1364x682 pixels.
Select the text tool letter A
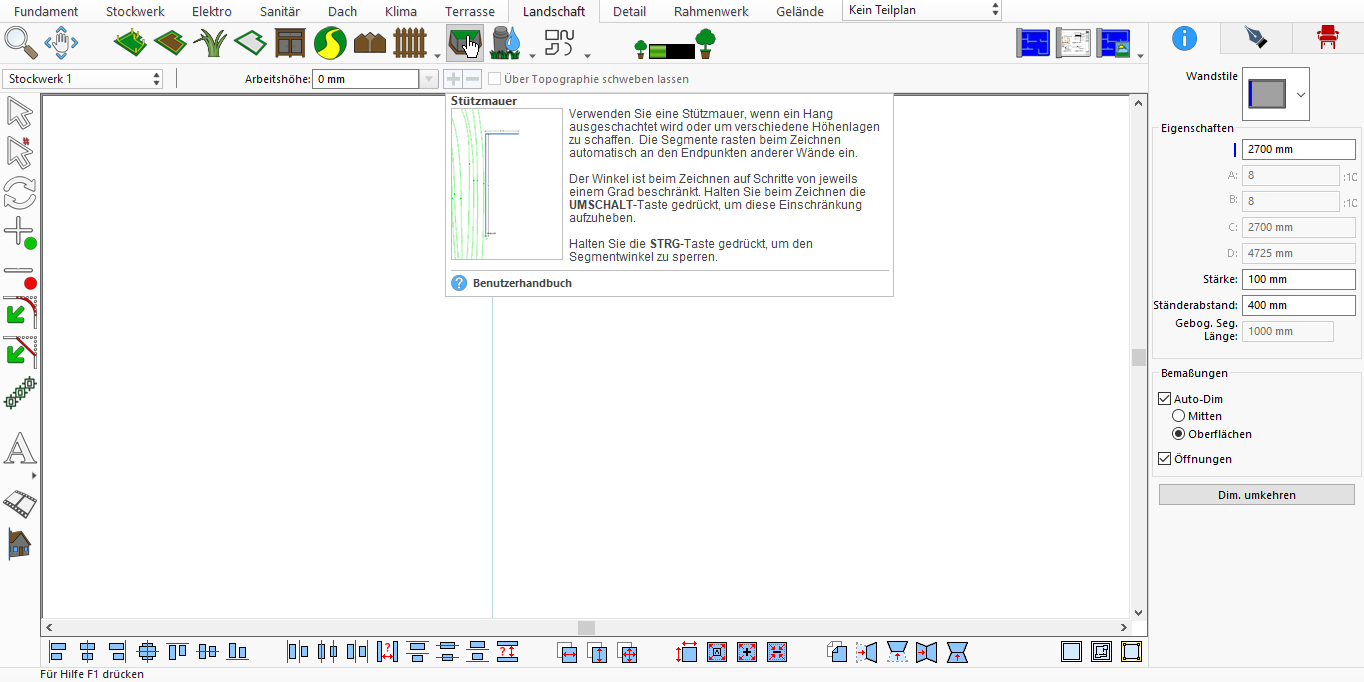click(x=20, y=450)
